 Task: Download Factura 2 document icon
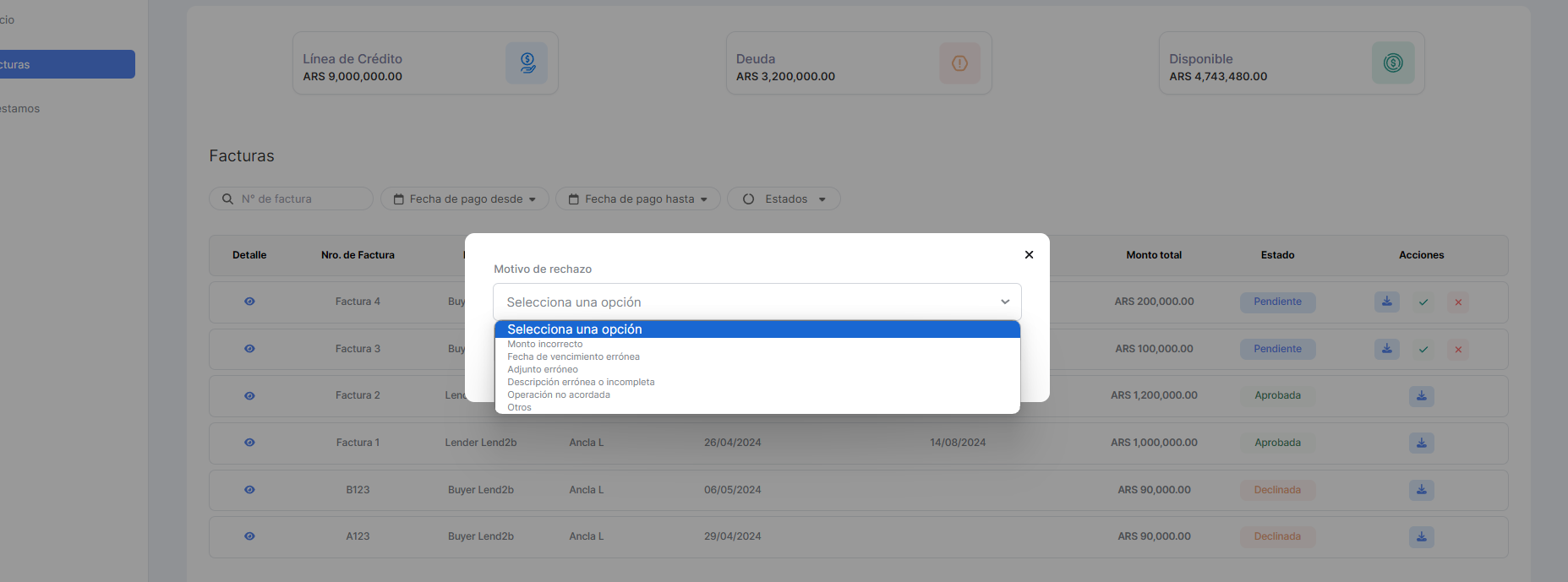(x=1421, y=396)
